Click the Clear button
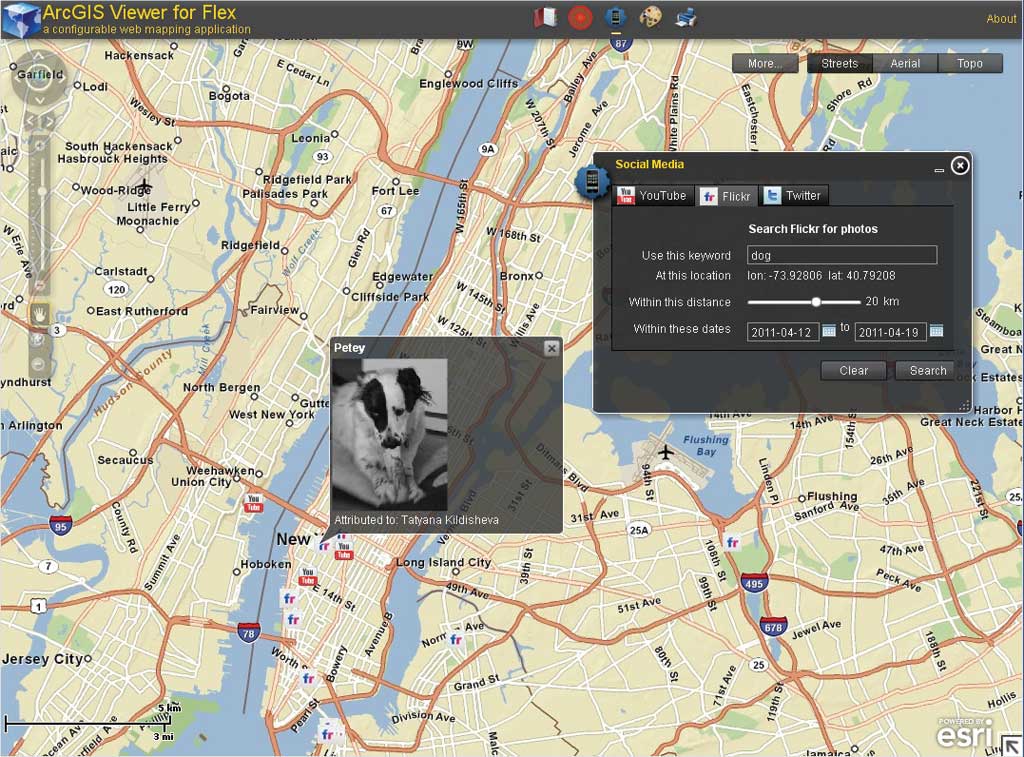 [x=854, y=370]
